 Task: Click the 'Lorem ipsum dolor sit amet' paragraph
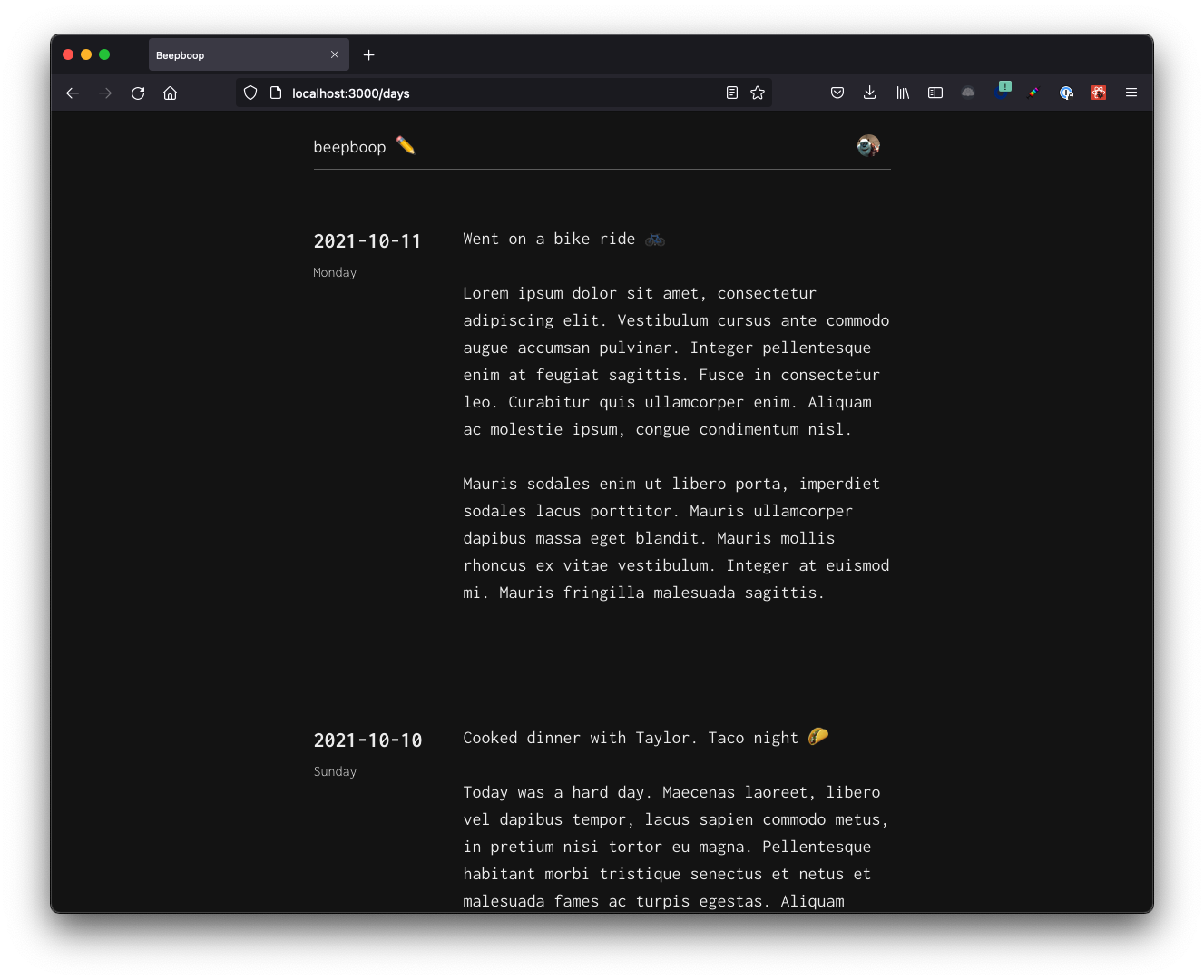(676, 361)
